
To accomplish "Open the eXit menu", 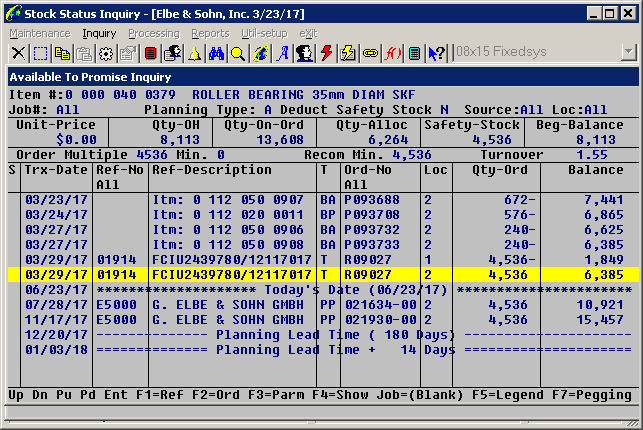I will click(308, 33).
